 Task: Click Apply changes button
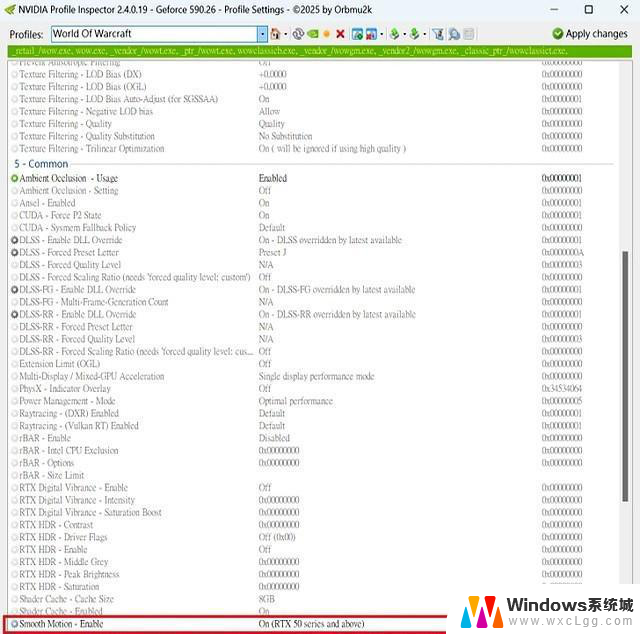(590, 34)
